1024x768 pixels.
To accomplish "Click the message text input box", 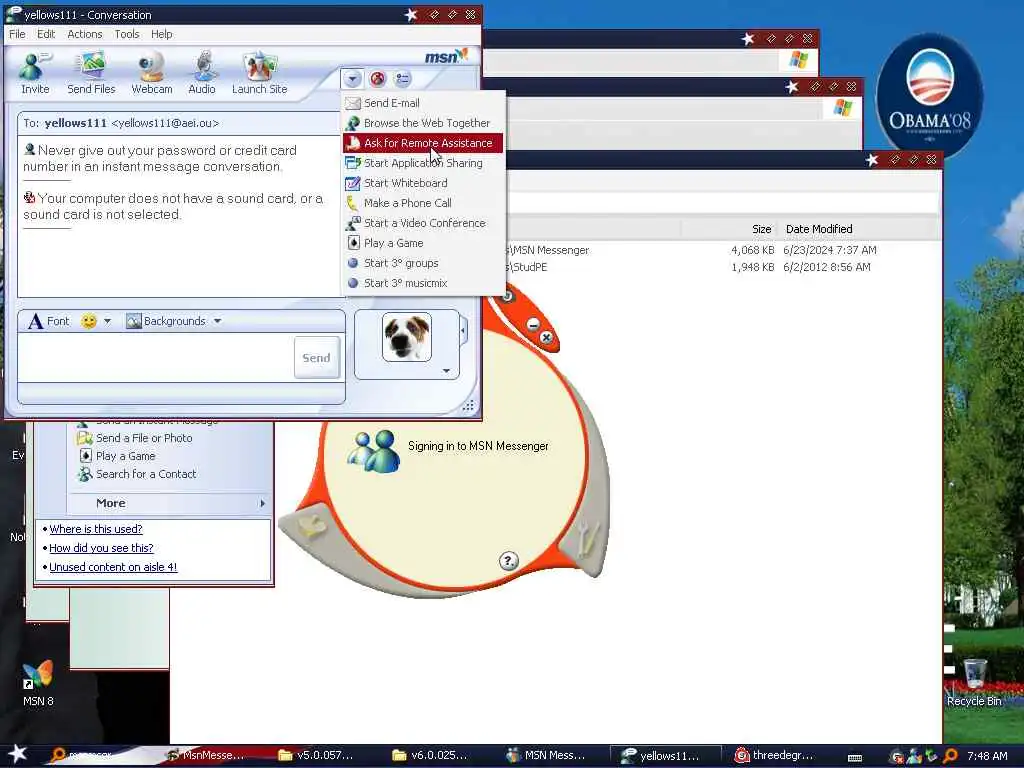I will coord(155,357).
